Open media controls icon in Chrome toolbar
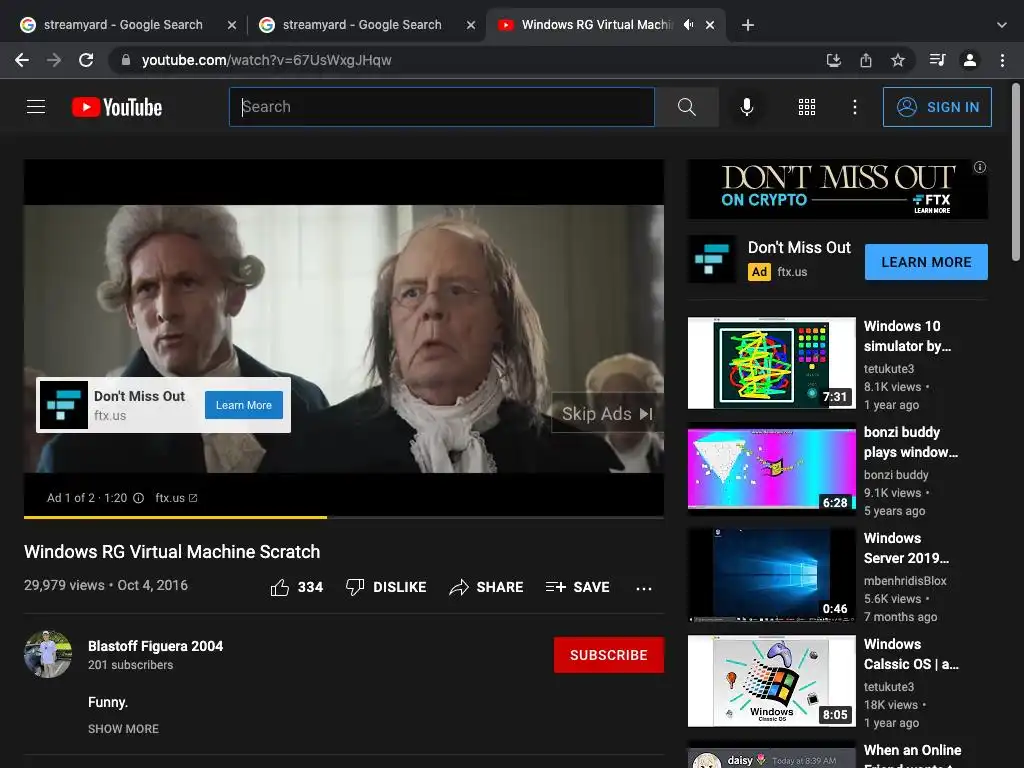 click(x=937, y=60)
